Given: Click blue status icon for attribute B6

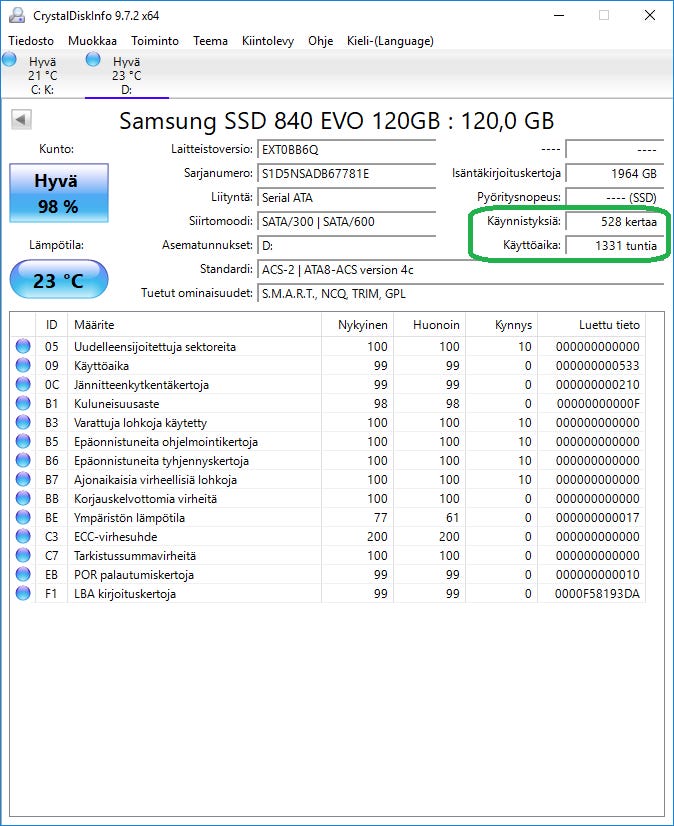Looking at the screenshot, I should pyautogui.click(x=23, y=460).
